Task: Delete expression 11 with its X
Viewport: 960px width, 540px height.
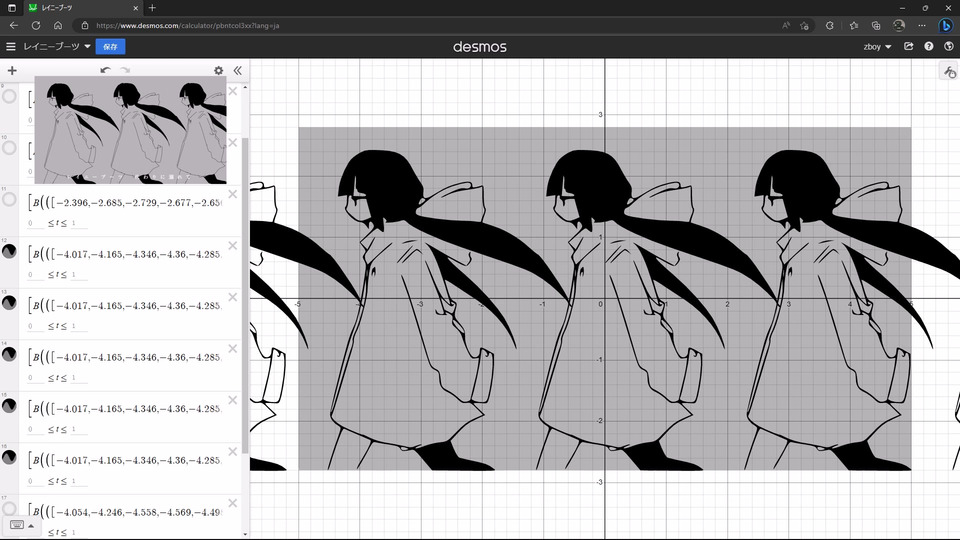Action: [233, 194]
